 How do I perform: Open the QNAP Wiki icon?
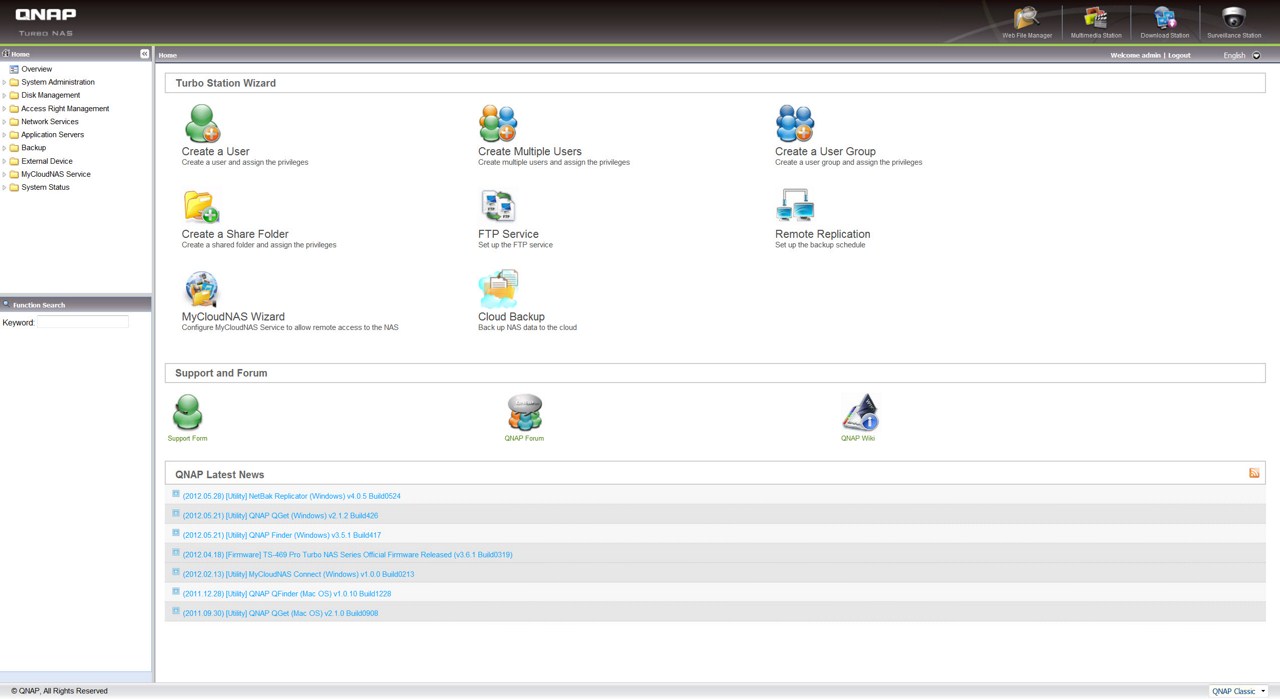(x=859, y=412)
